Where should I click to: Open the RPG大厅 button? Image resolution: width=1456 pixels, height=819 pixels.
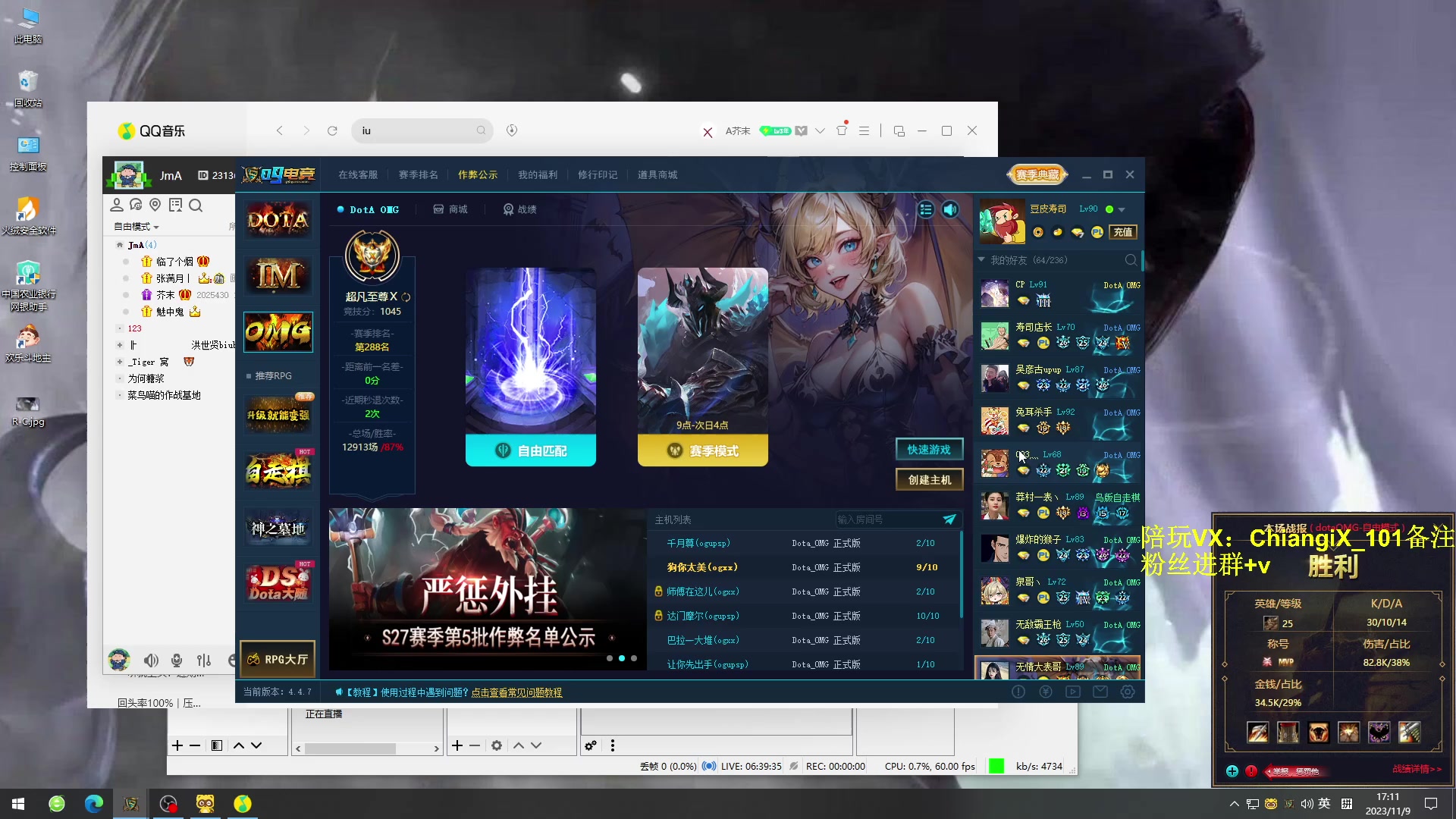click(278, 659)
